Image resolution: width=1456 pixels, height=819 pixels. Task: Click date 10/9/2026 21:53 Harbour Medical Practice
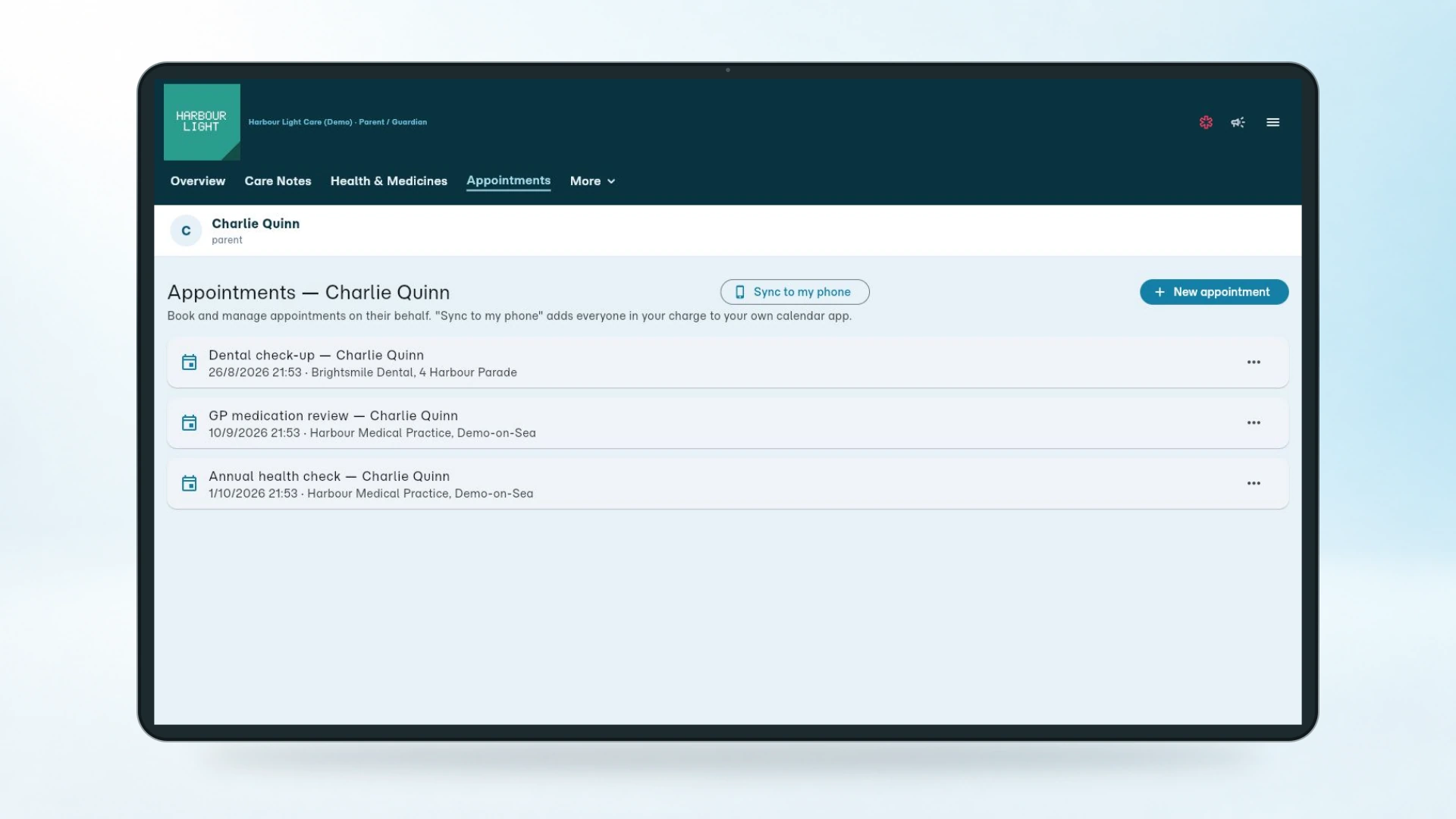click(372, 433)
